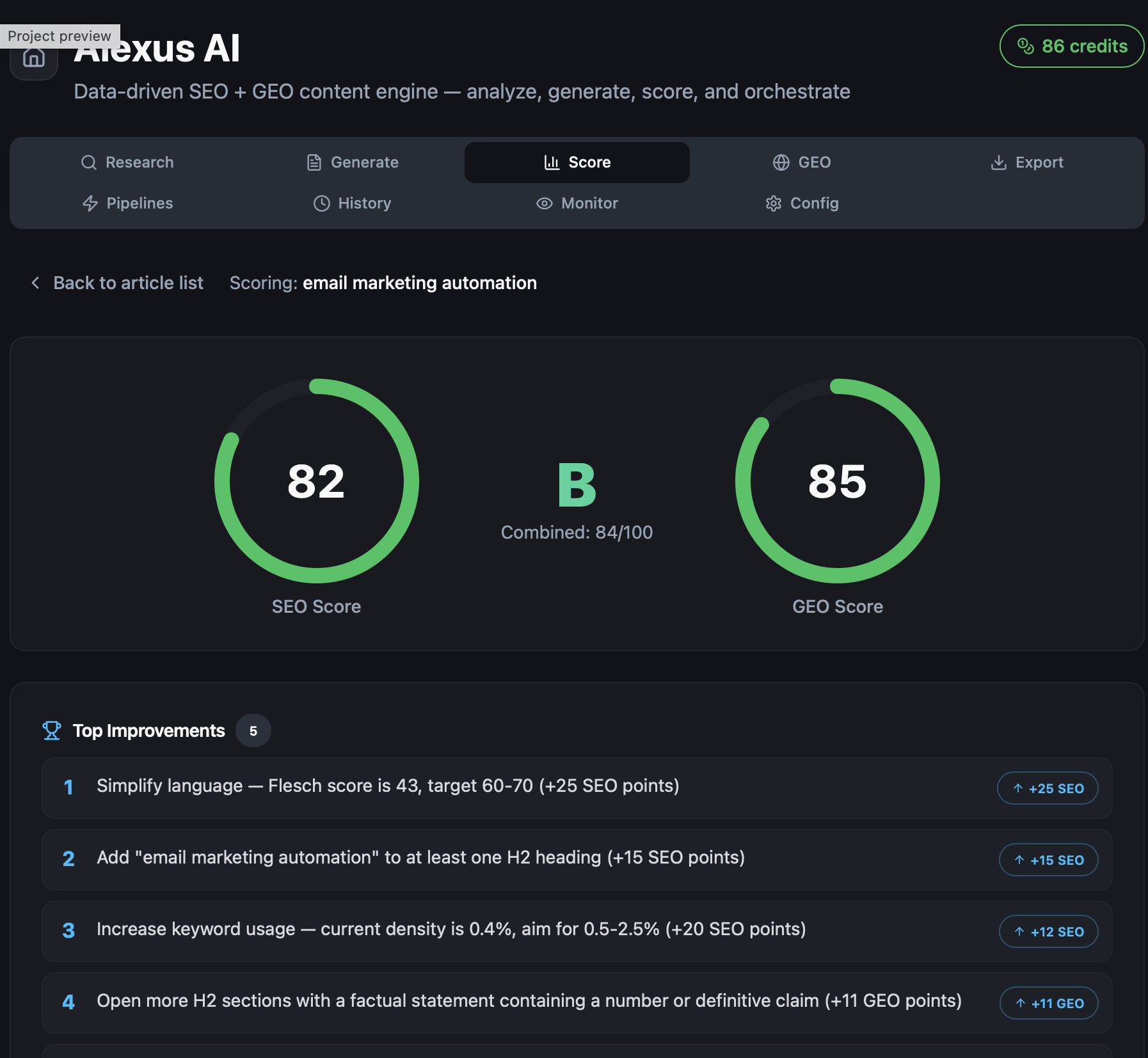The width and height of the screenshot is (1148, 1058).
Task: Click the credits coin icon
Action: click(x=1026, y=46)
